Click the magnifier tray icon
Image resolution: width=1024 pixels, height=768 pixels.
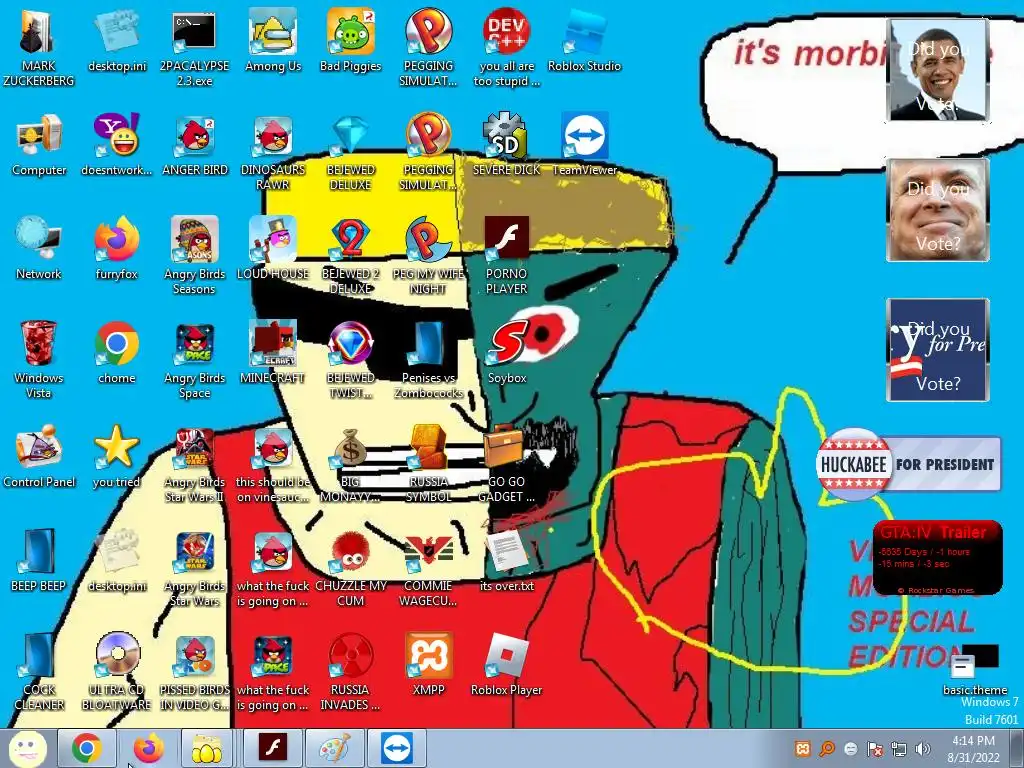tap(827, 749)
